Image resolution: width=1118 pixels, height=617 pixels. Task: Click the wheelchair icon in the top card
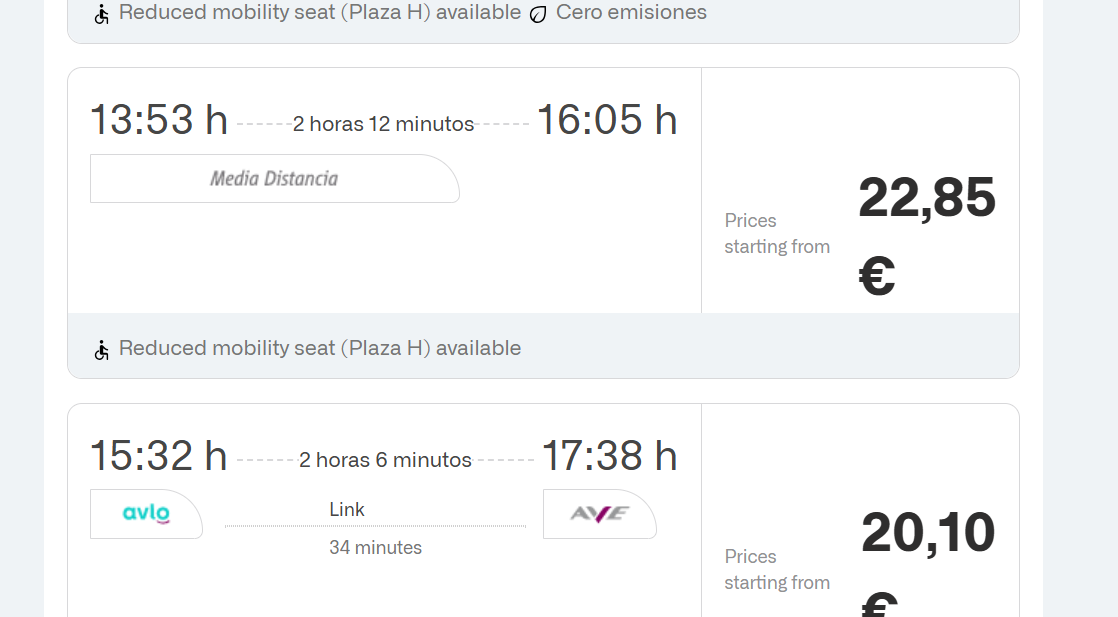coord(101,14)
